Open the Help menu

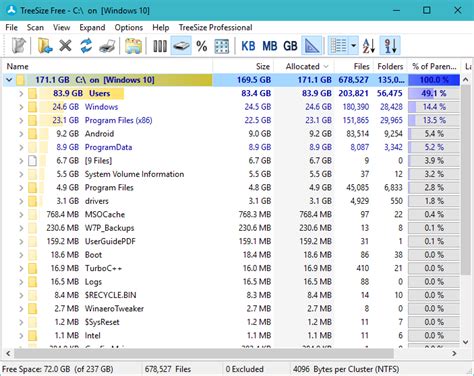pyautogui.click(x=161, y=27)
